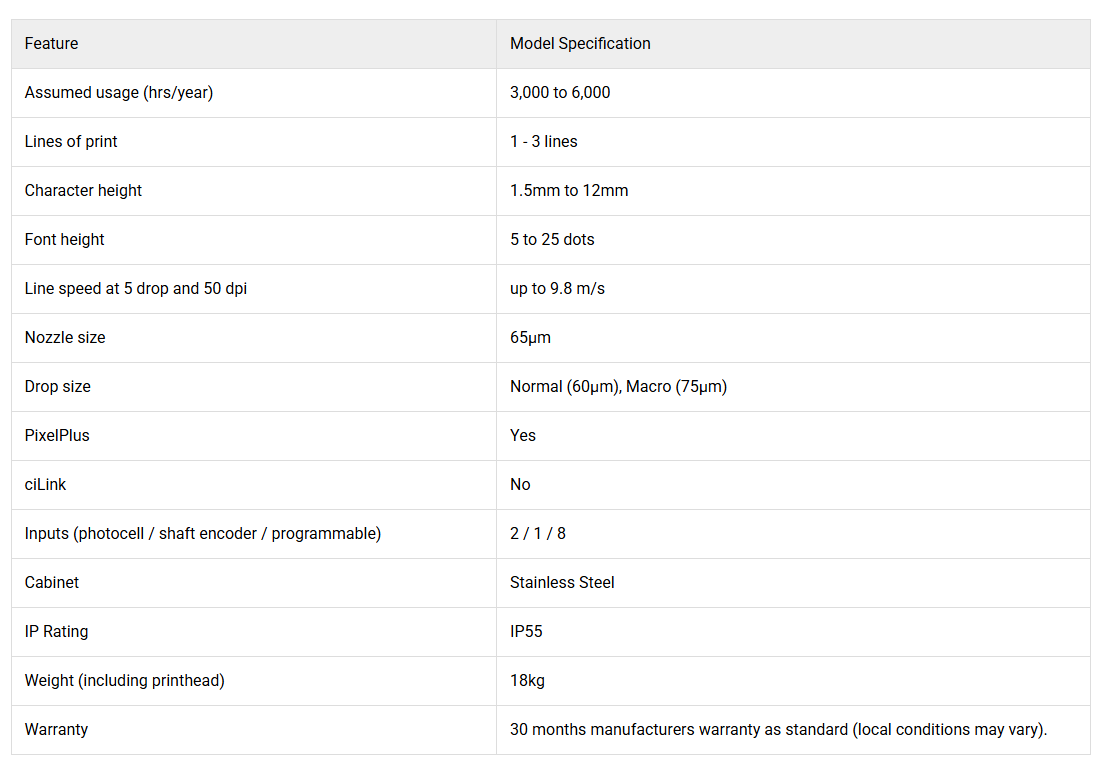The image size is (1102, 775).
Task: Select the 1.5mm to 12mm value
Action: pos(569,191)
